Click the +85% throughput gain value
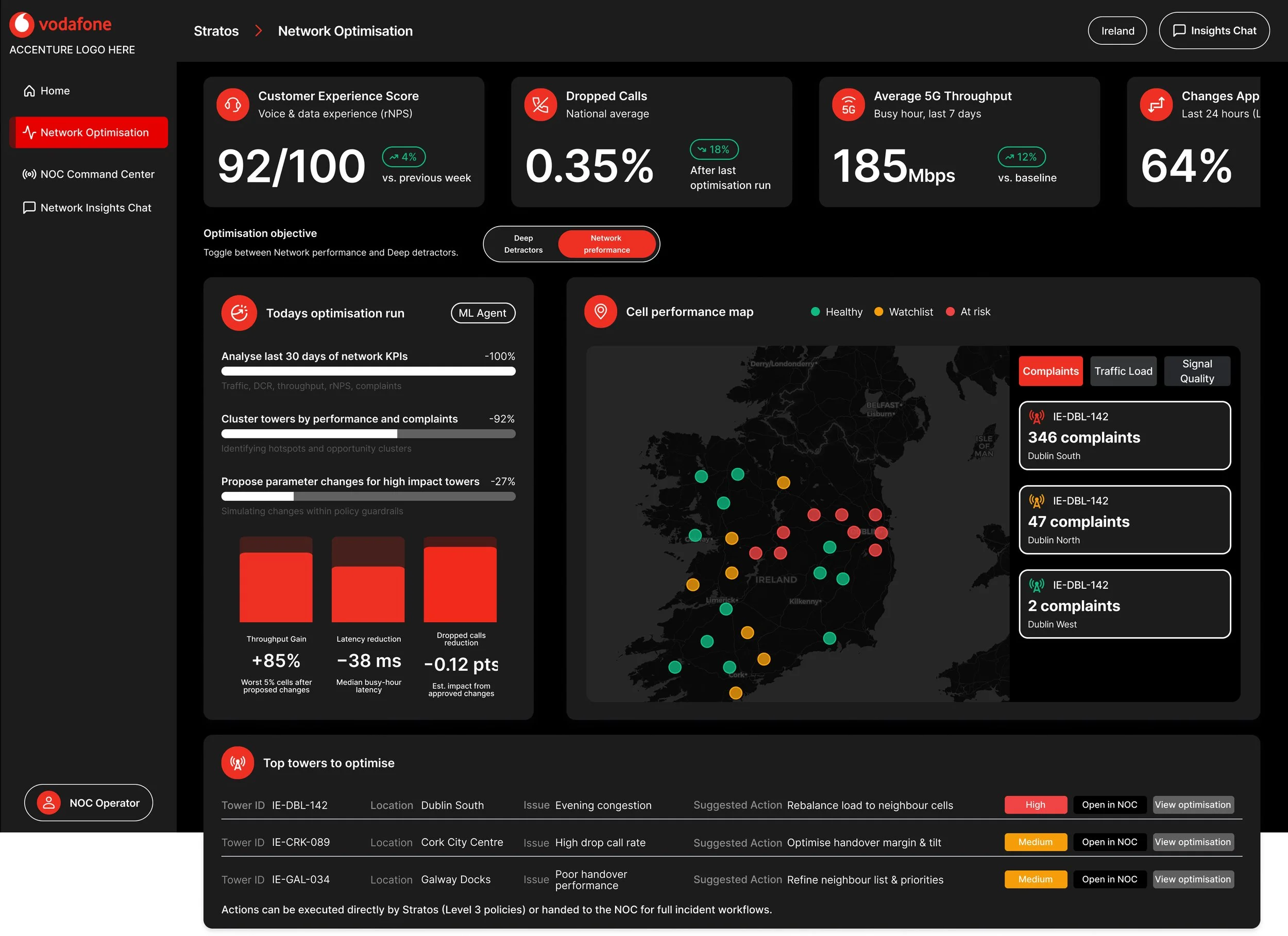 [x=276, y=660]
